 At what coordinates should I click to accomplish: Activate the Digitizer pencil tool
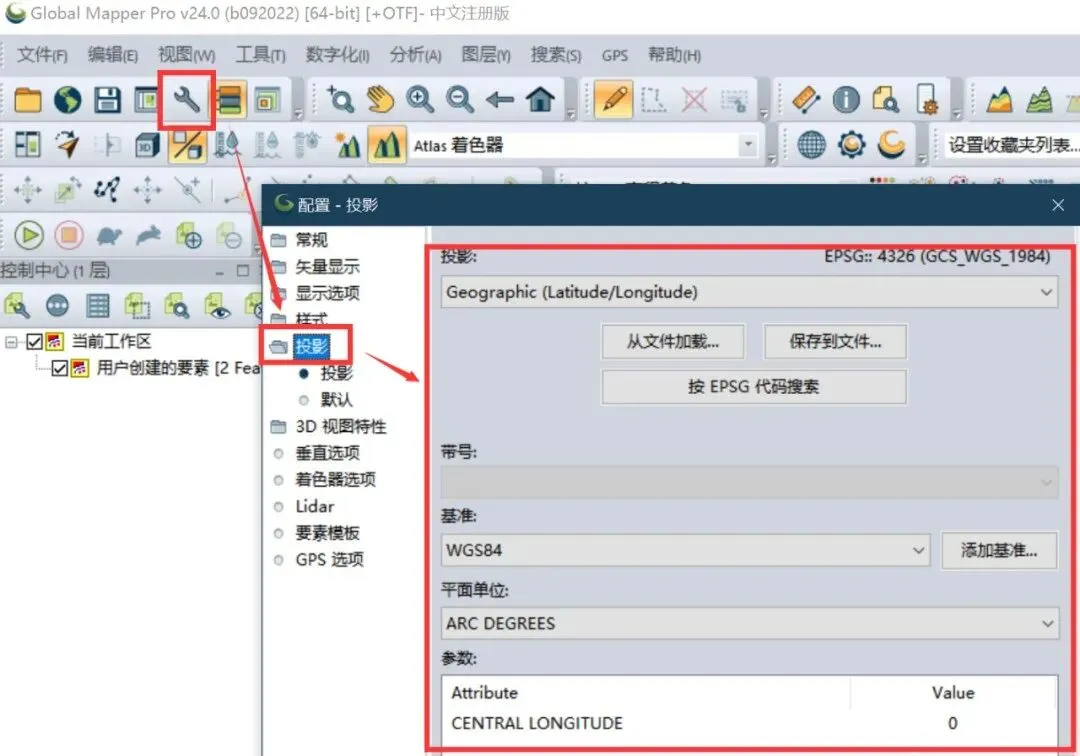pos(614,100)
